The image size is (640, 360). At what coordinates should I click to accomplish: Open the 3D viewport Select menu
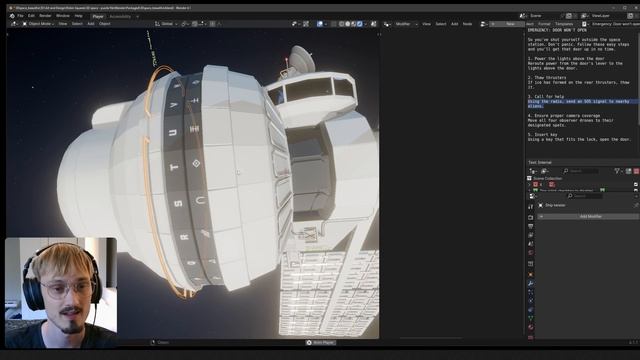[77, 24]
